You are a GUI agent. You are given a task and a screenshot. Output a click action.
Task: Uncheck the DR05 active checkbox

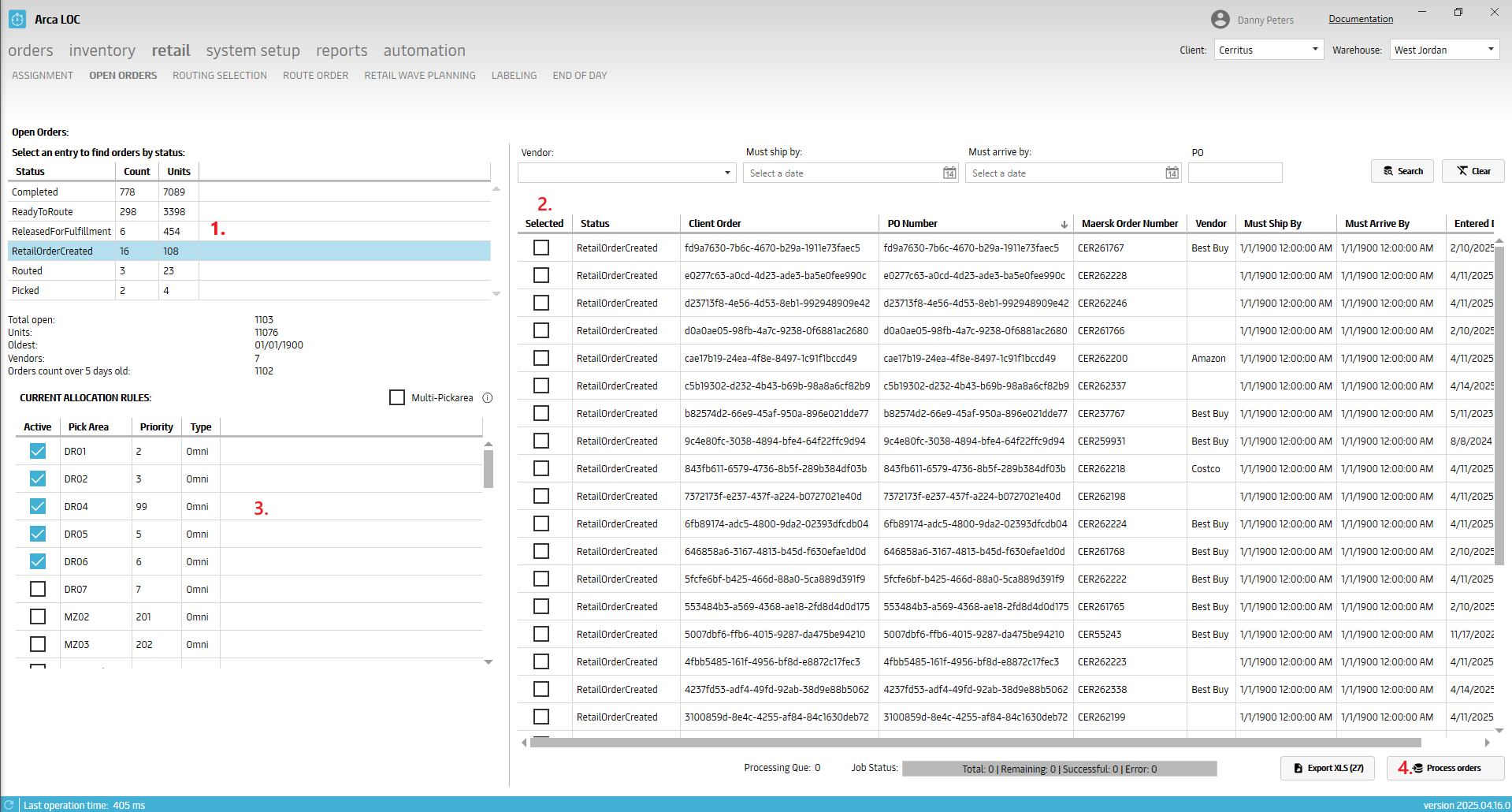pos(38,534)
